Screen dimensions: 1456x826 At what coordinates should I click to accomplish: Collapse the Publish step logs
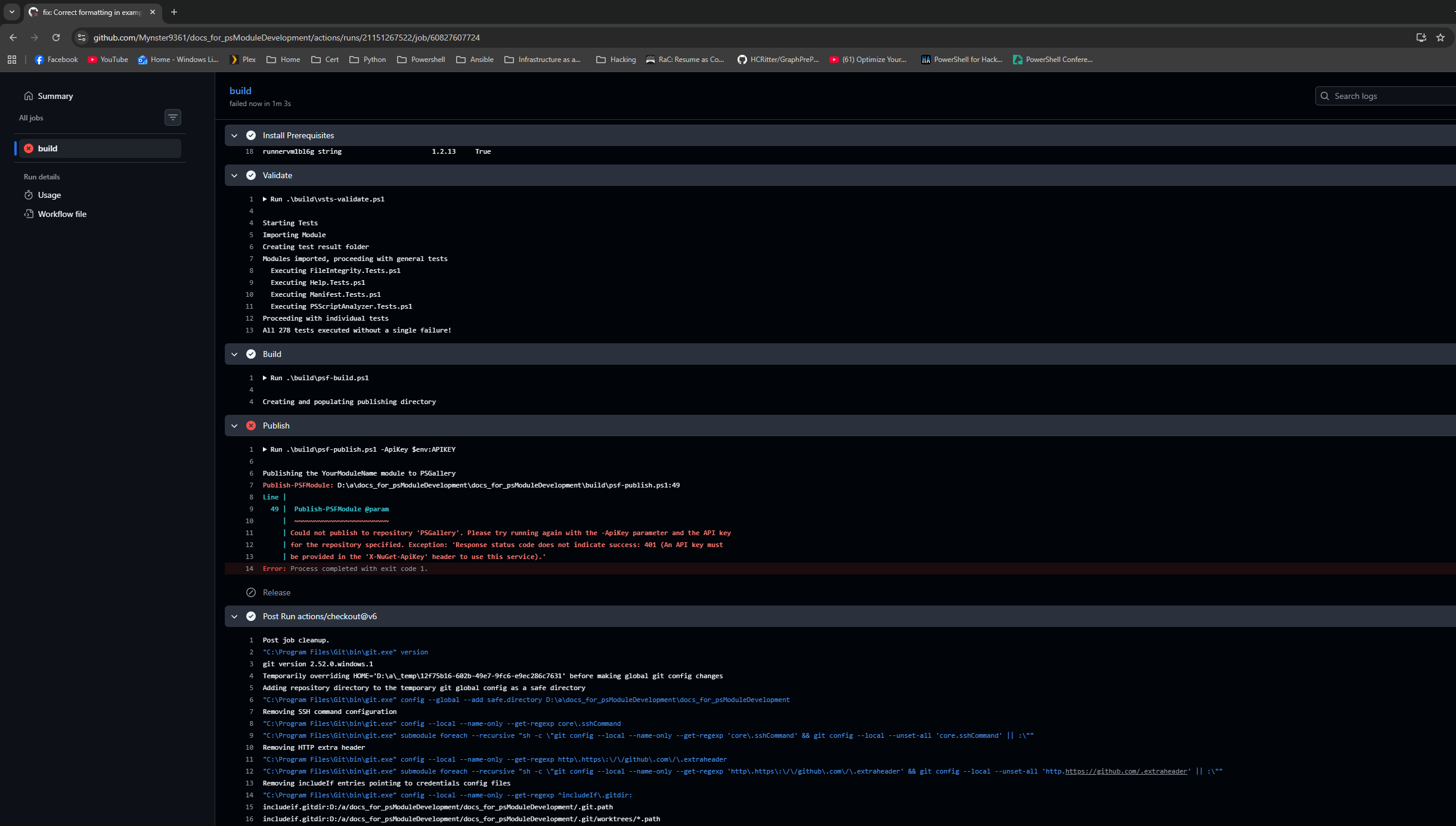[234, 426]
